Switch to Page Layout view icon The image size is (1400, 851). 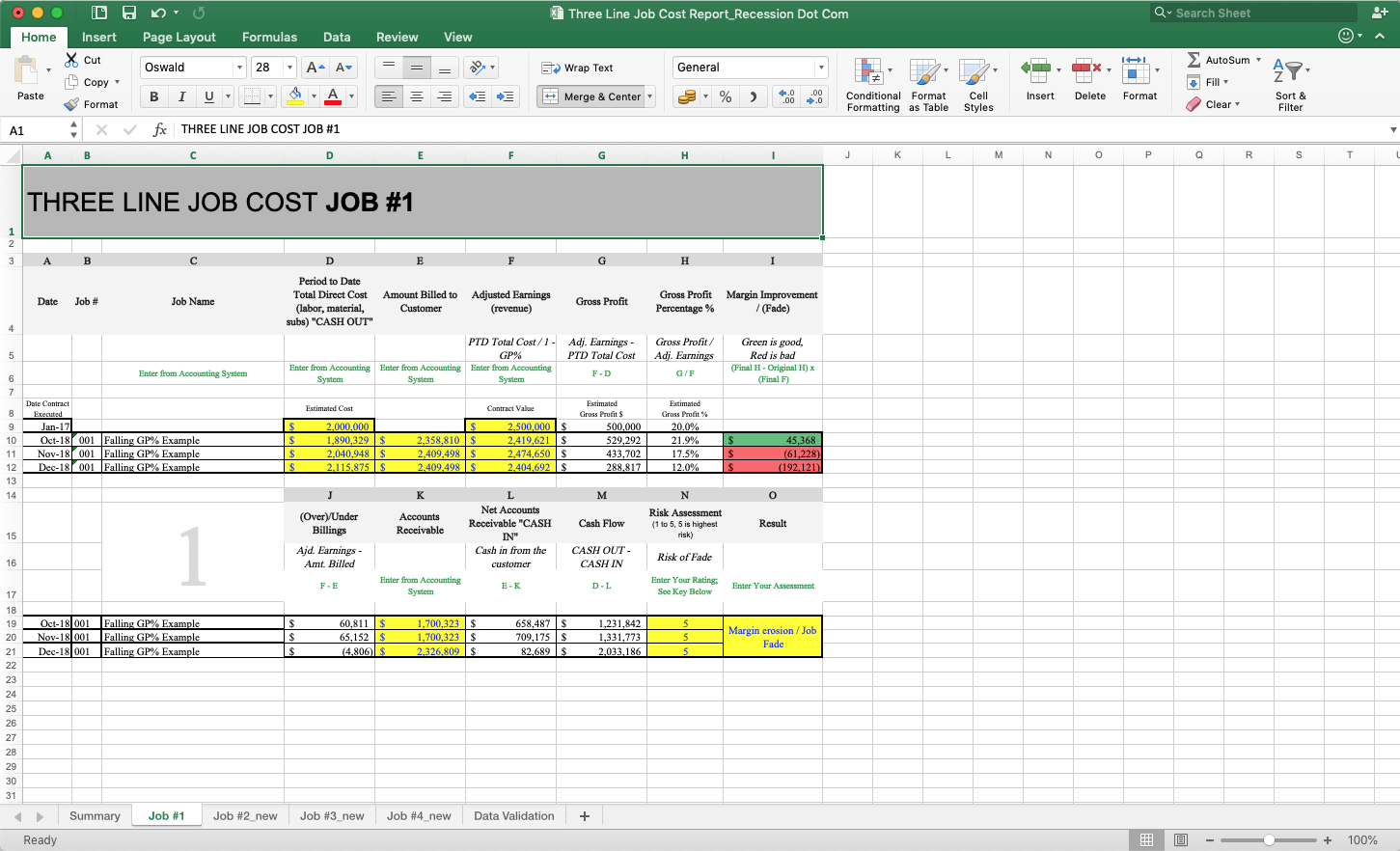1181,840
